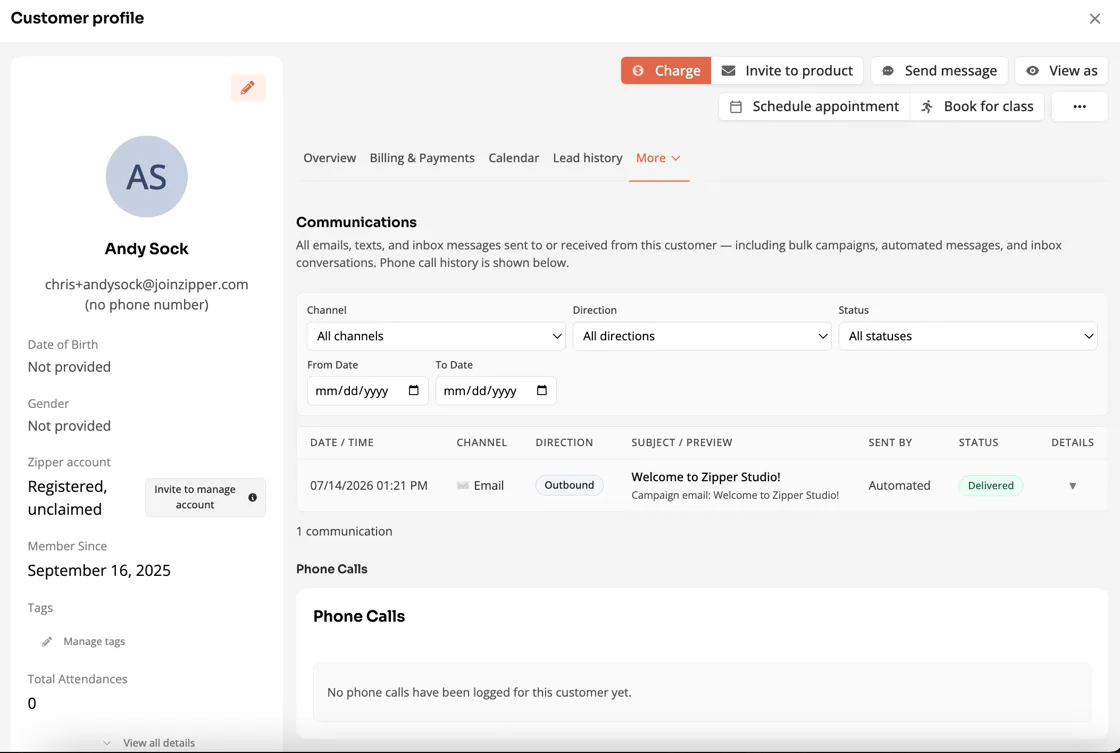
Task: Click the (no phone number) text
Action: pyautogui.click(x=146, y=305)
